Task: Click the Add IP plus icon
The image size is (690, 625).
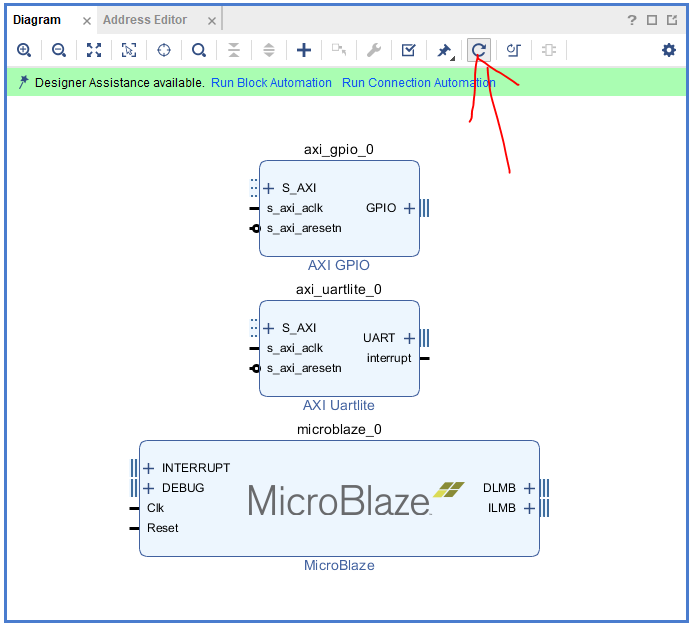Action: 304,50
